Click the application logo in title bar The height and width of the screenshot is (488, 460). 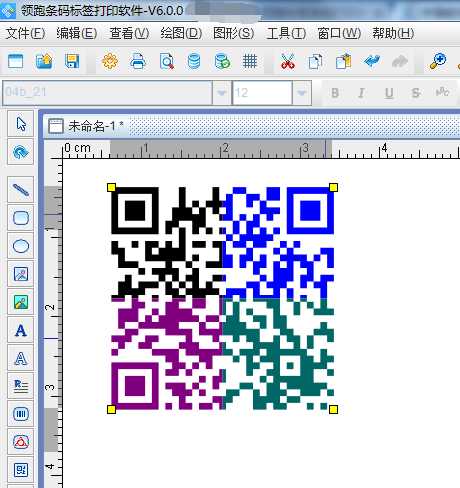pyautogui.click(x=8, y=10)
